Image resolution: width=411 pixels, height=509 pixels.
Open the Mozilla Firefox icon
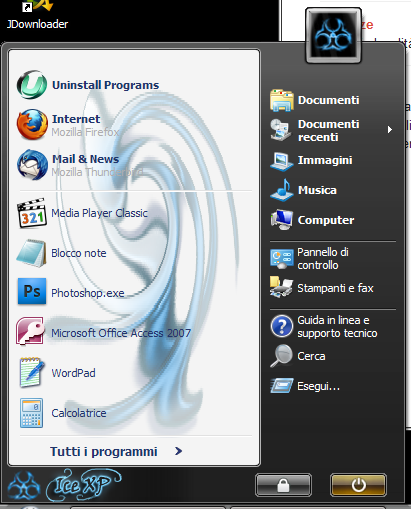click(32, 124)
